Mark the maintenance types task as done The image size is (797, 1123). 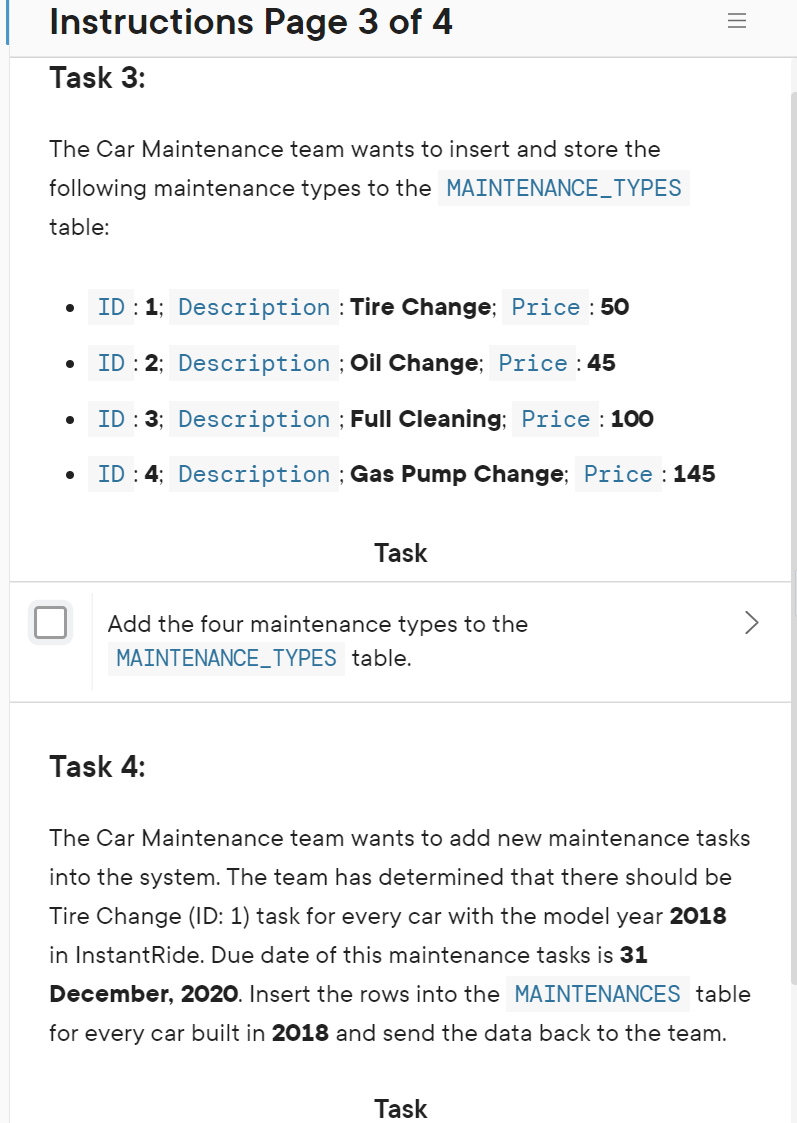[50, 622]
